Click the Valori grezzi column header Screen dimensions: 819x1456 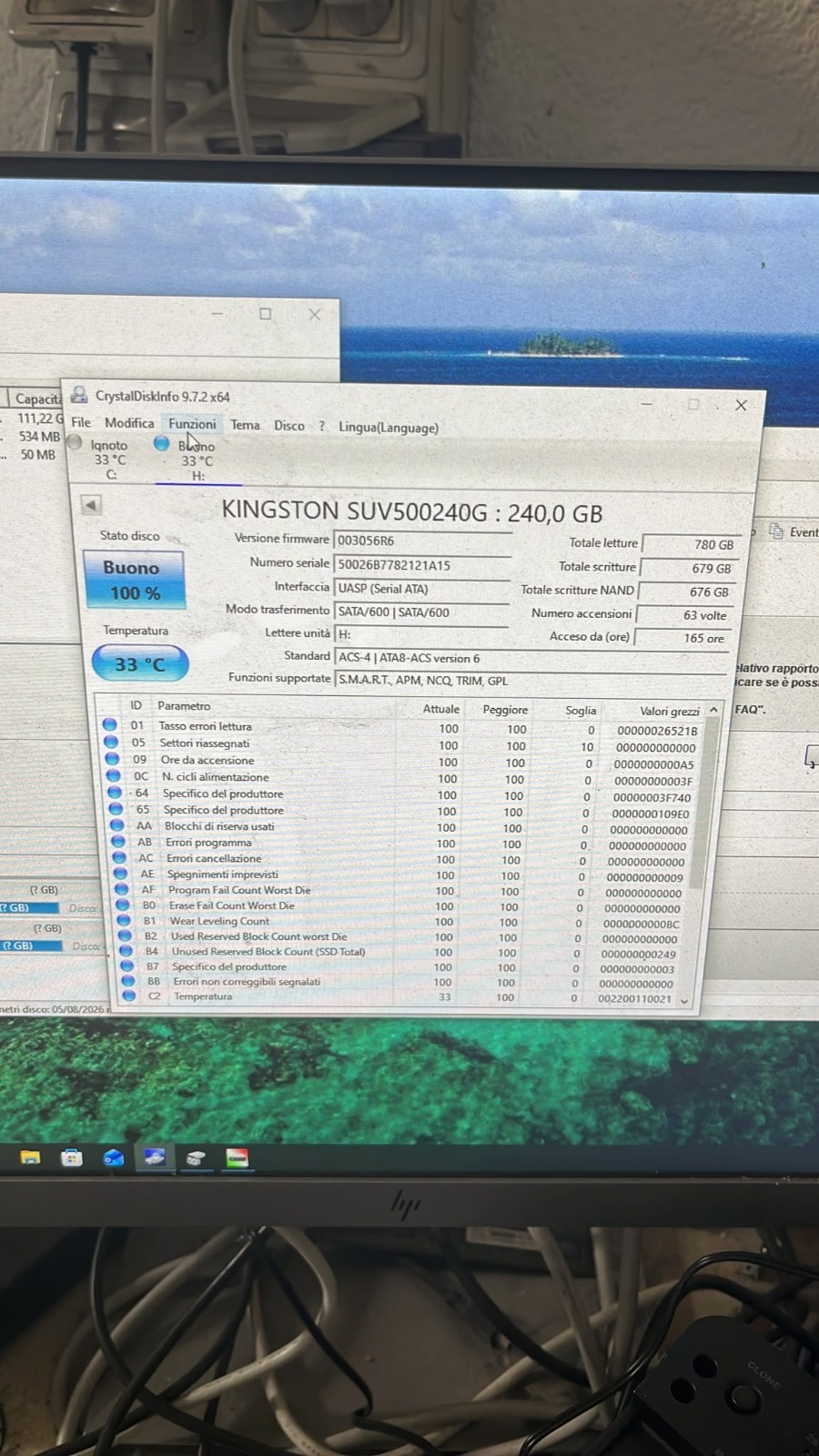669,712
